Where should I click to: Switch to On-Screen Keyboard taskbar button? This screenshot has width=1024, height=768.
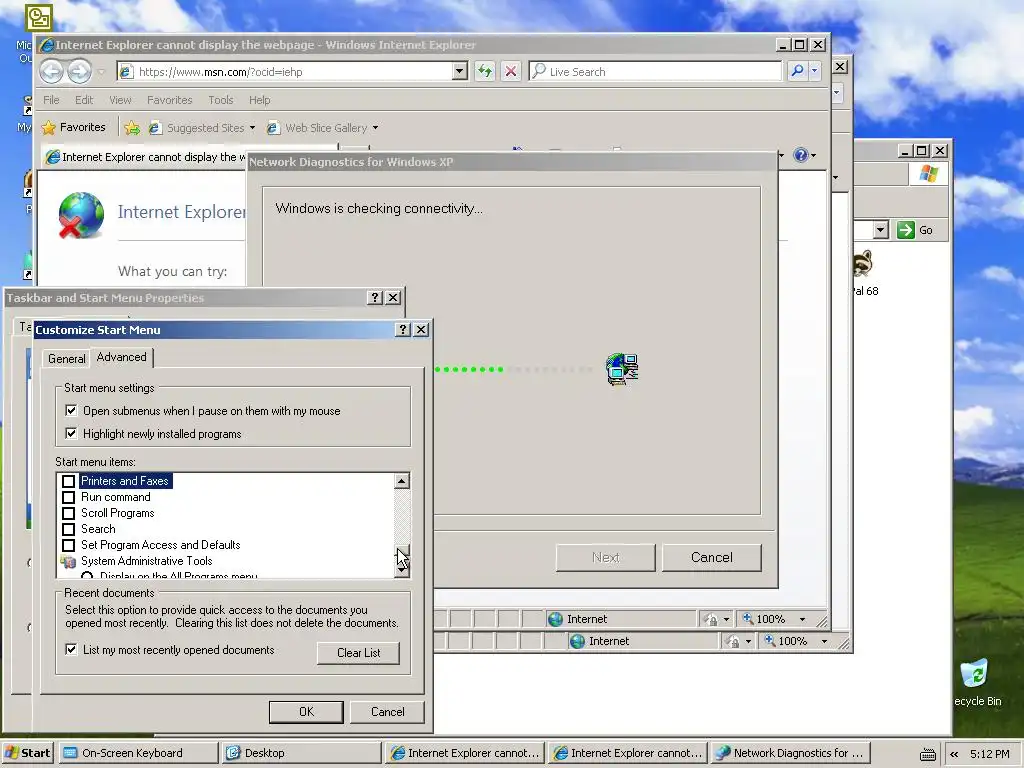pyautogui.click(x=138, y=753)
